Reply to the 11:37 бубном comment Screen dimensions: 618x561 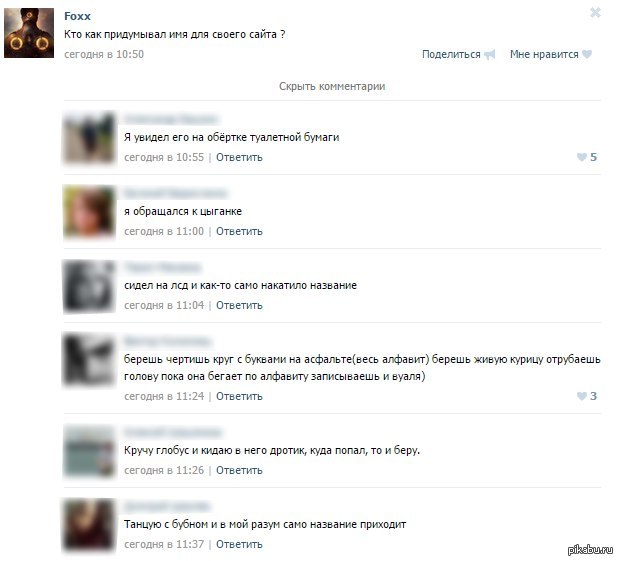pyautogui.click(x=239, y=544)
